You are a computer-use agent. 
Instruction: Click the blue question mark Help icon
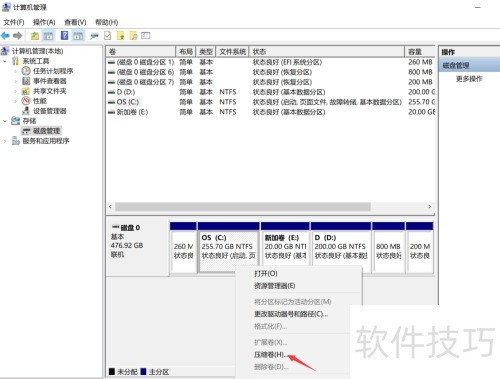(x=64, y=35)
